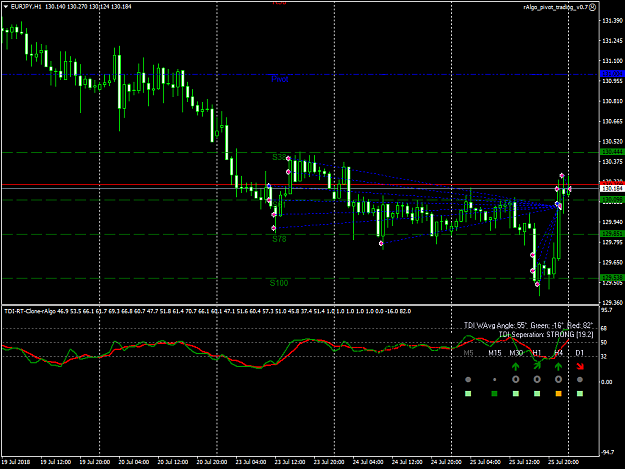Viewport: 625px width, 469px height.
Task: Click the 129.360 price axis label
Action: 612,303
